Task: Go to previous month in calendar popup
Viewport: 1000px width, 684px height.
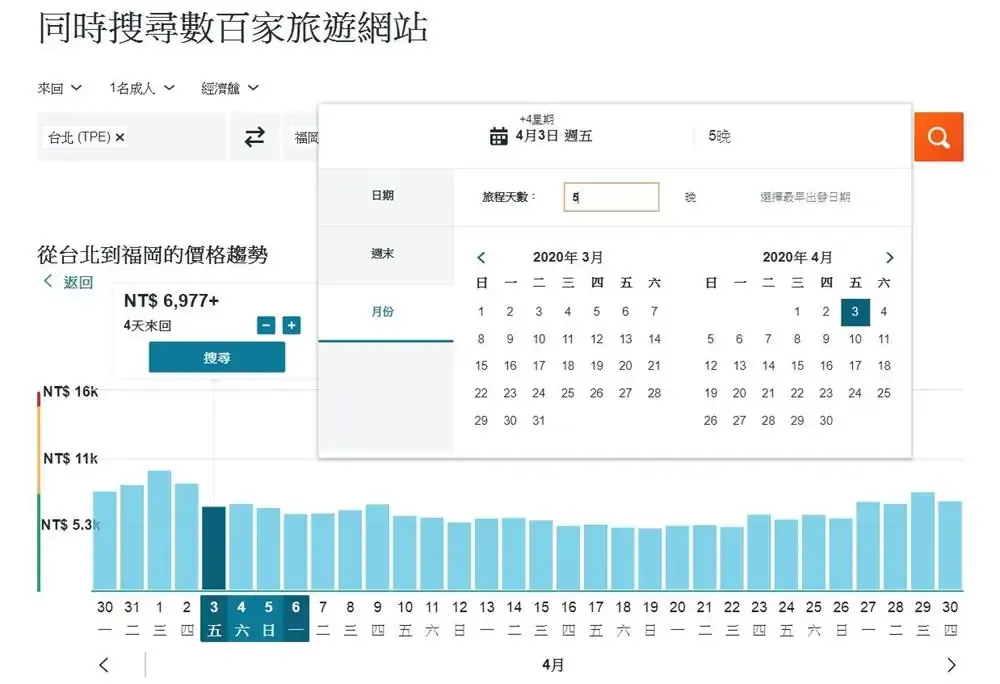Action: point(481,258)
